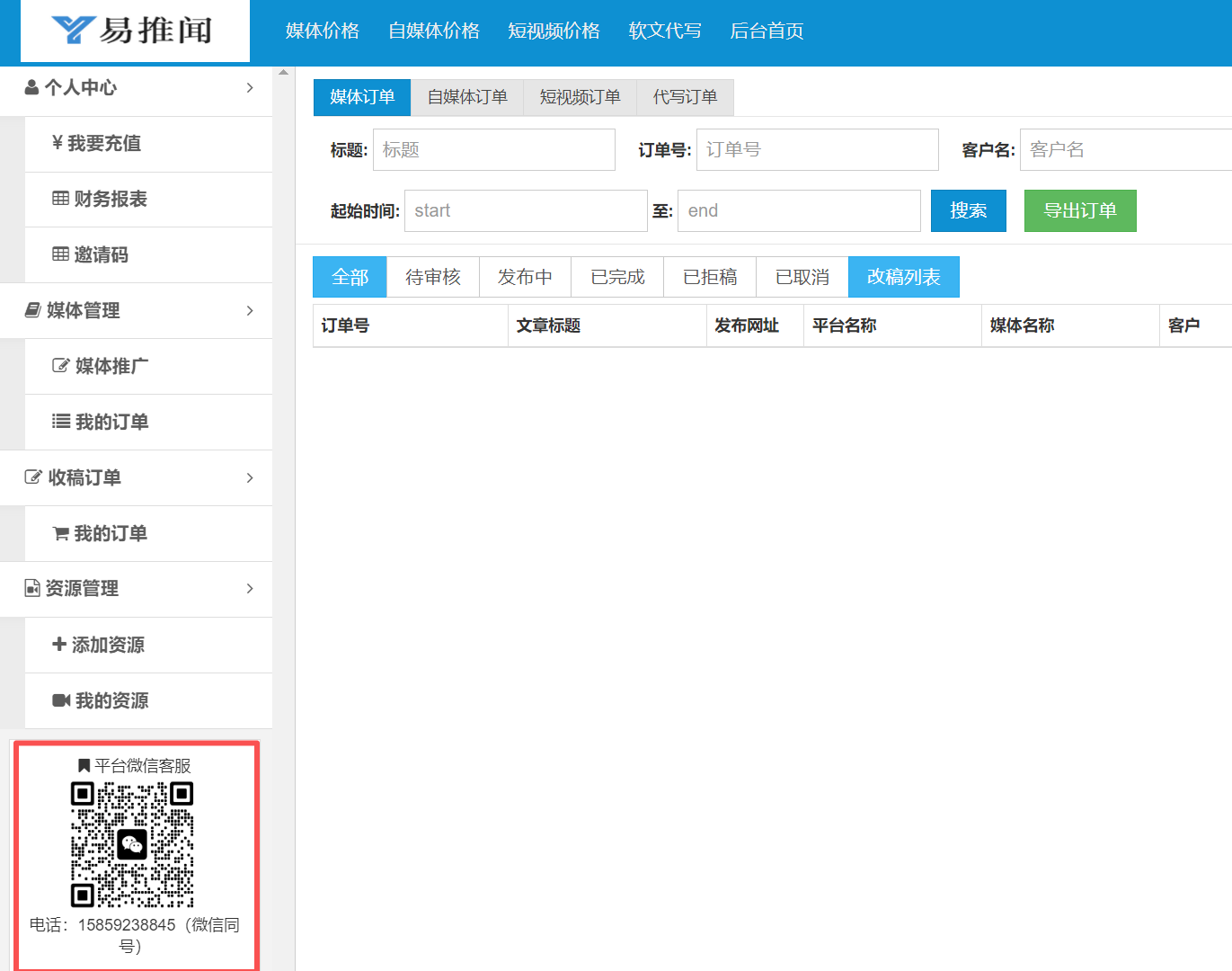1232x971 pixels.
Task: Click the book icon beside 媒体管理
Action: 32,310
